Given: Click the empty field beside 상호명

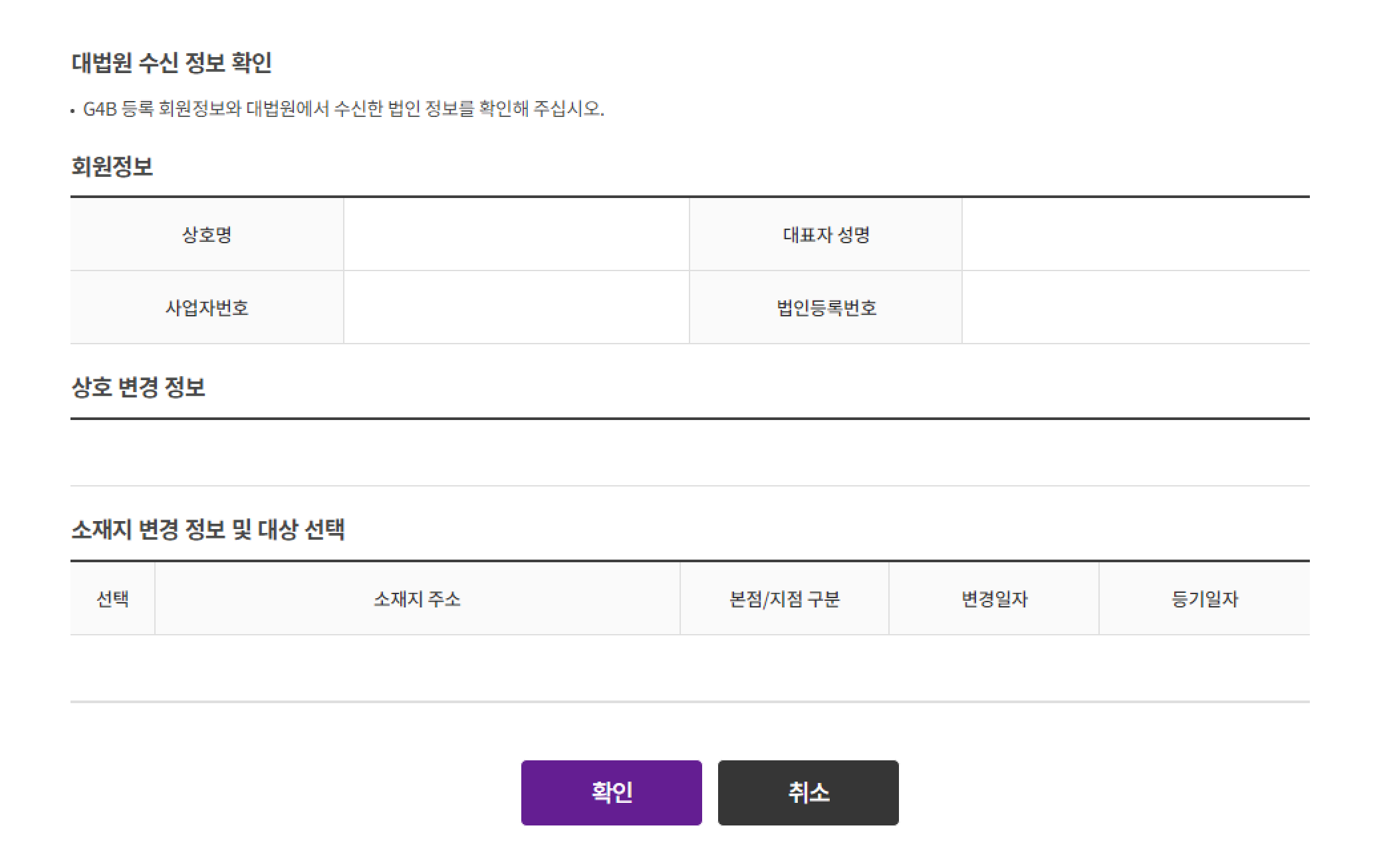Looking at the screenshot, I should pyautogui.click(x=515, y=234).
